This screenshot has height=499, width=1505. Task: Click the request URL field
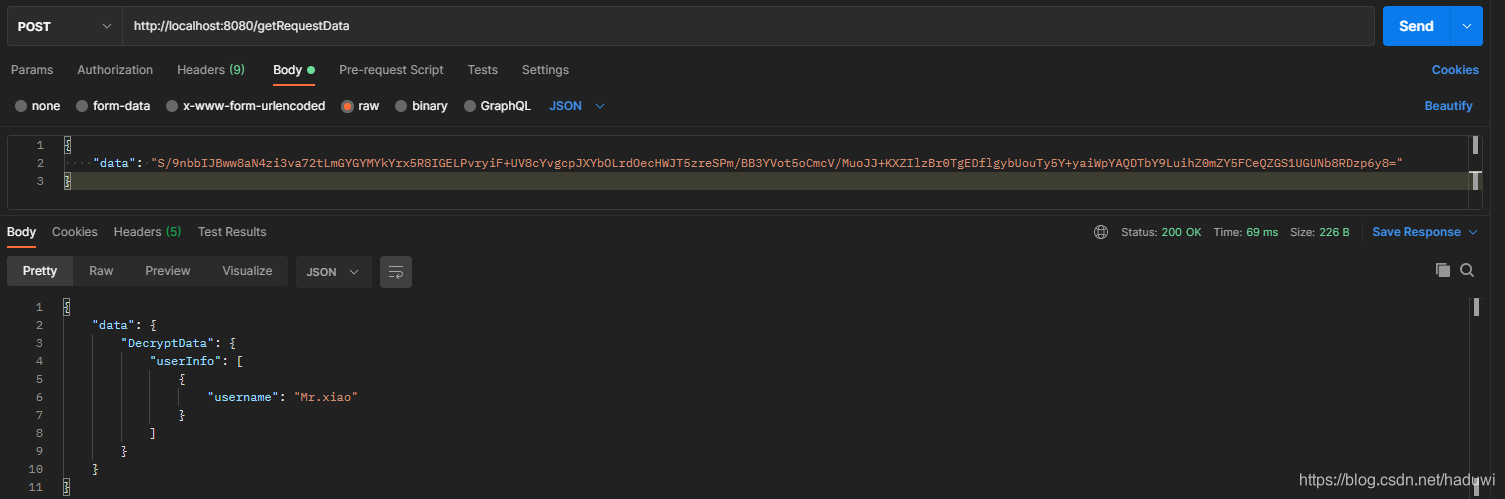[x=748, y=26]
